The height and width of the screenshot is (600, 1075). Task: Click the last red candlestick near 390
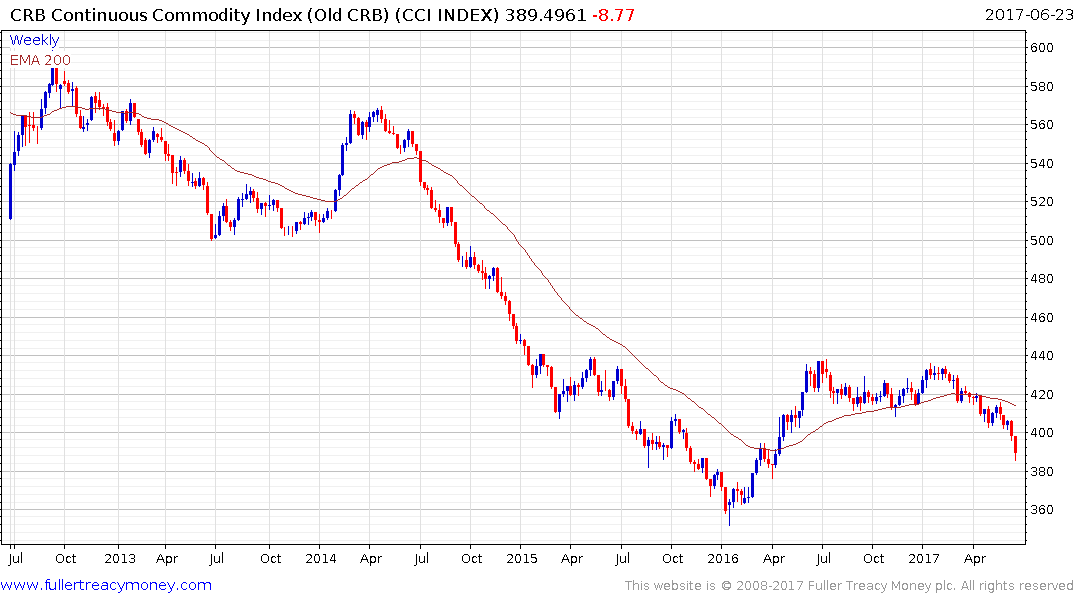[x=1015, y=447]
